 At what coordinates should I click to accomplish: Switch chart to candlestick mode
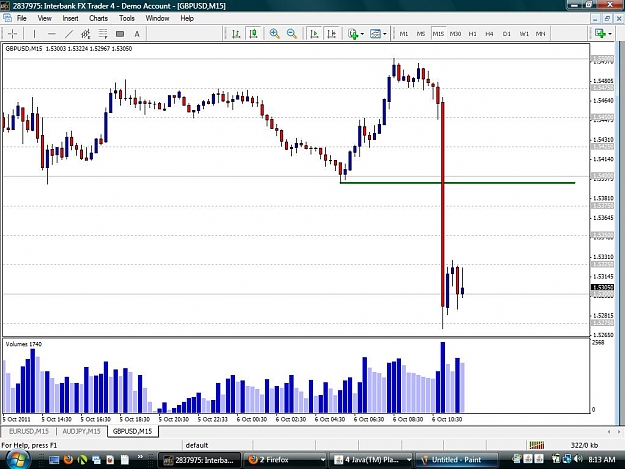[253, 34]
